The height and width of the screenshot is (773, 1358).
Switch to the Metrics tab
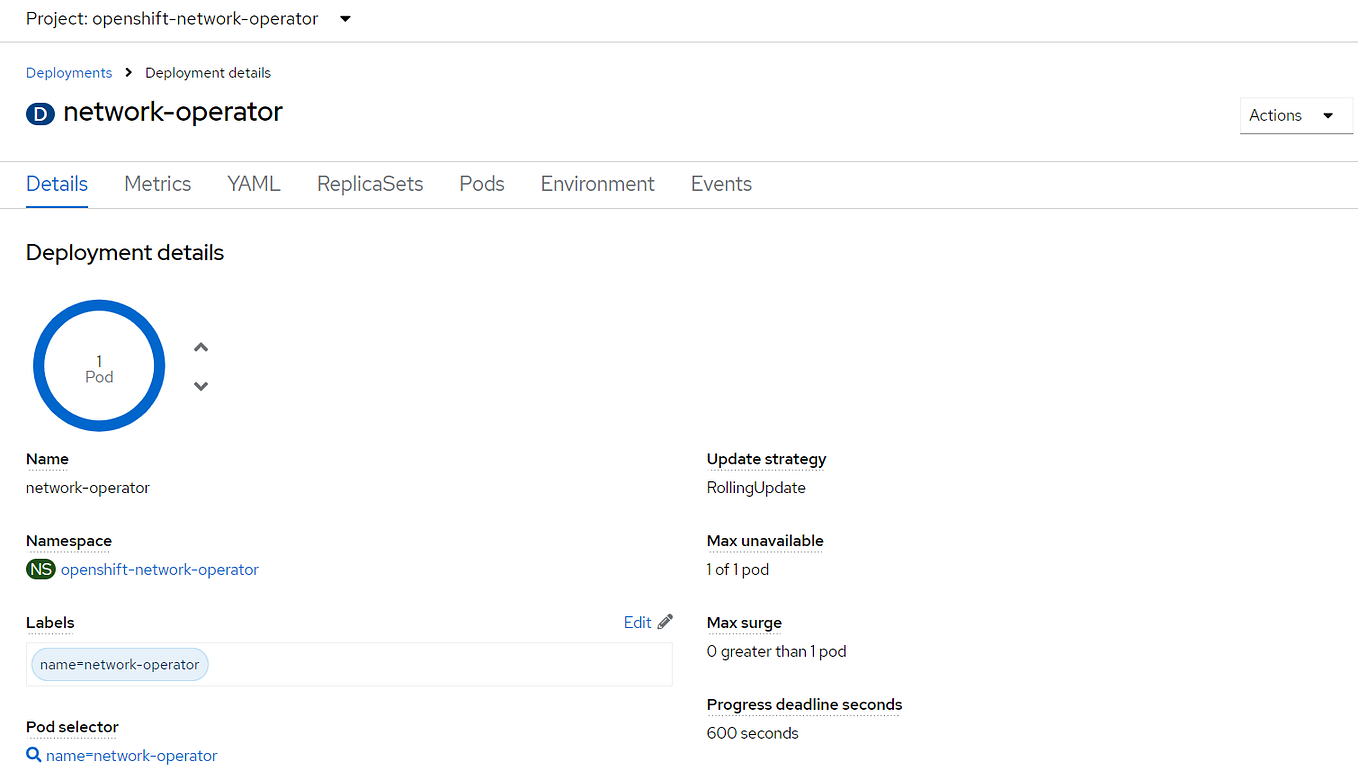click(x=157, y=184)
